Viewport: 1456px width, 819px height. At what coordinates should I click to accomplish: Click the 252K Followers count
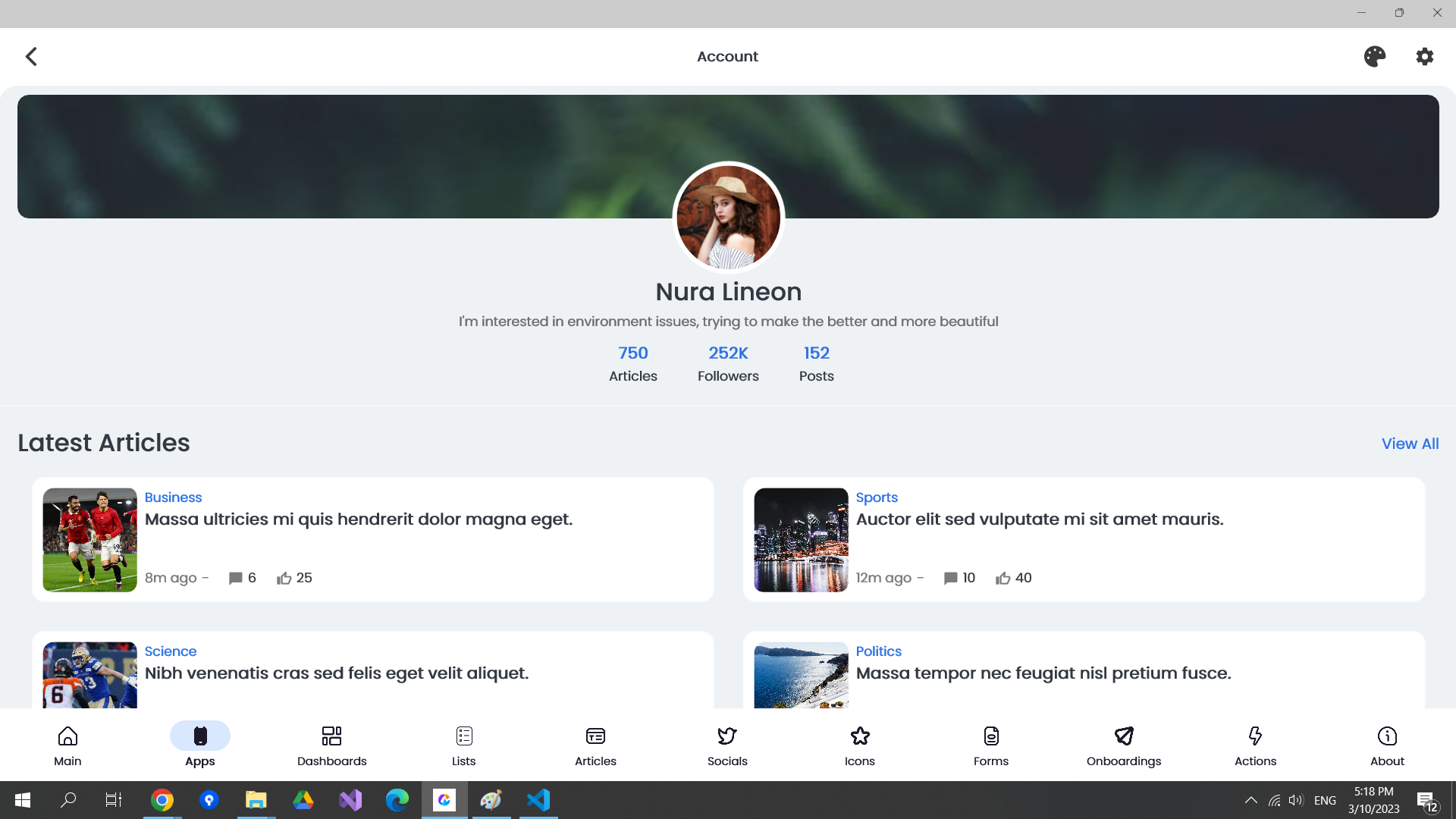[728, 362]
